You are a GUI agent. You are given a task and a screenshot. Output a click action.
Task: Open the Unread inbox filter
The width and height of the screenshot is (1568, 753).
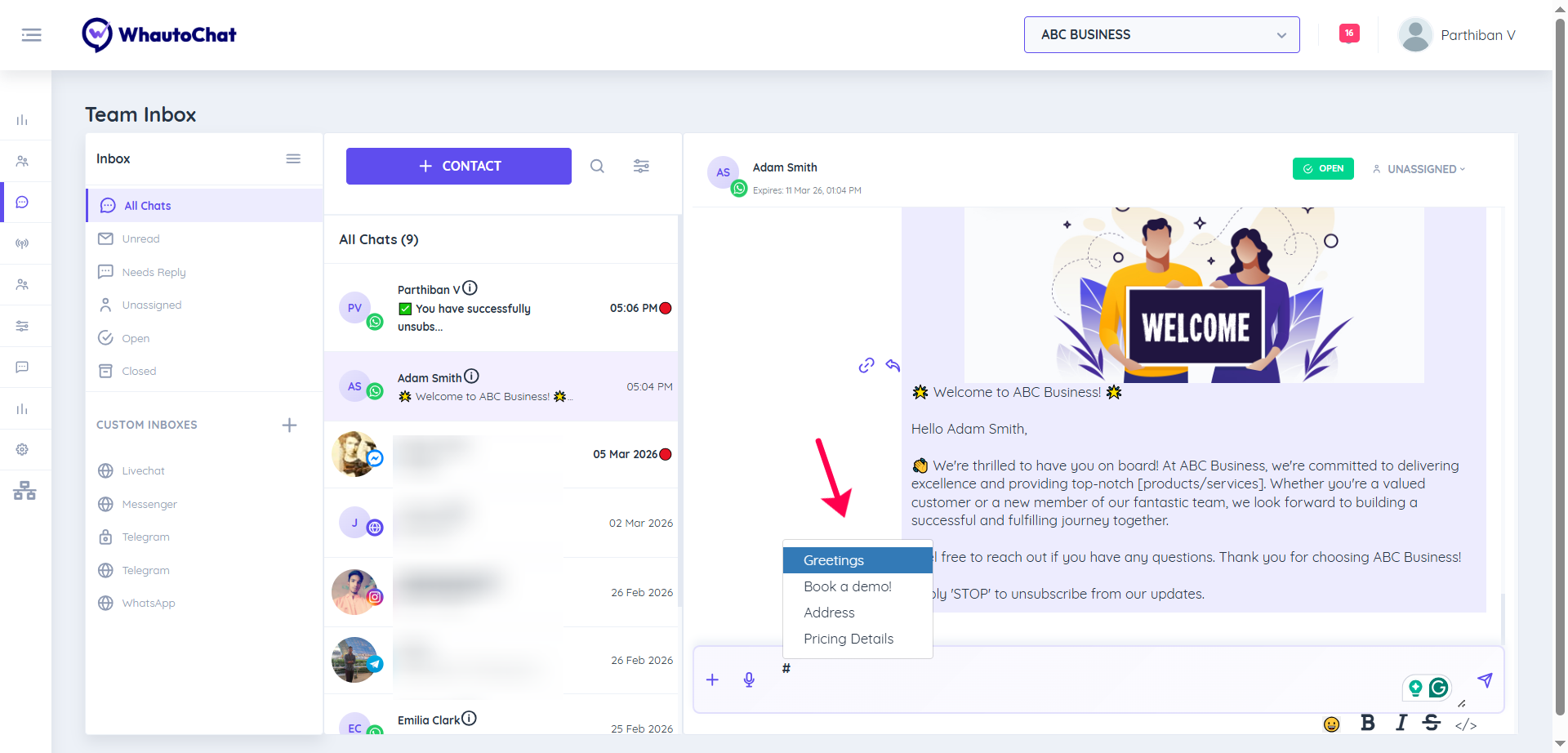140,239
